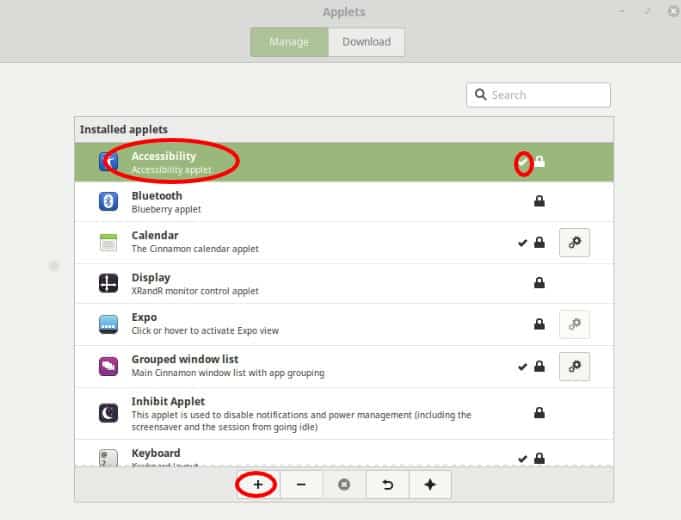This screenshot has height=520, width=681.
Task: Open Grouped window list configuration gears
Action: [574, 366]
